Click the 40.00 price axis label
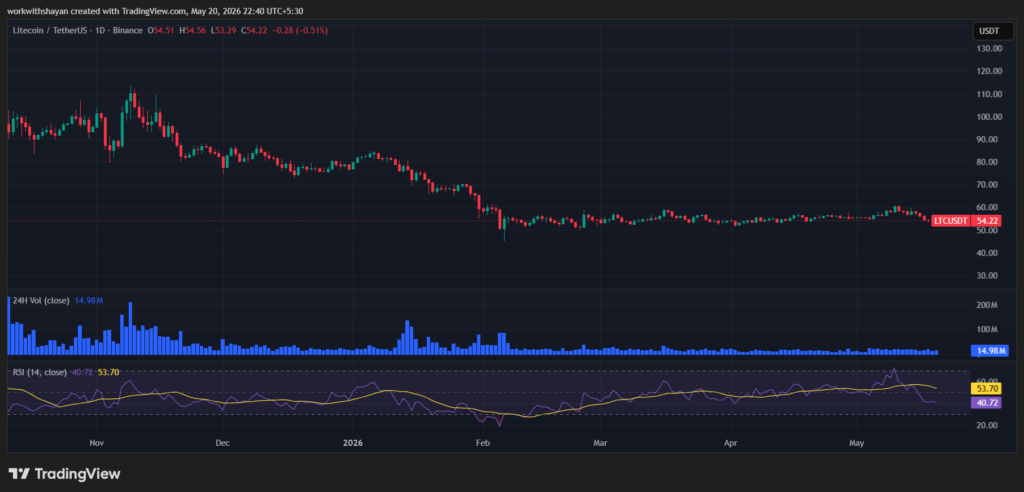The height and width of the screenshot is (492, 1024). pos(989,253)
